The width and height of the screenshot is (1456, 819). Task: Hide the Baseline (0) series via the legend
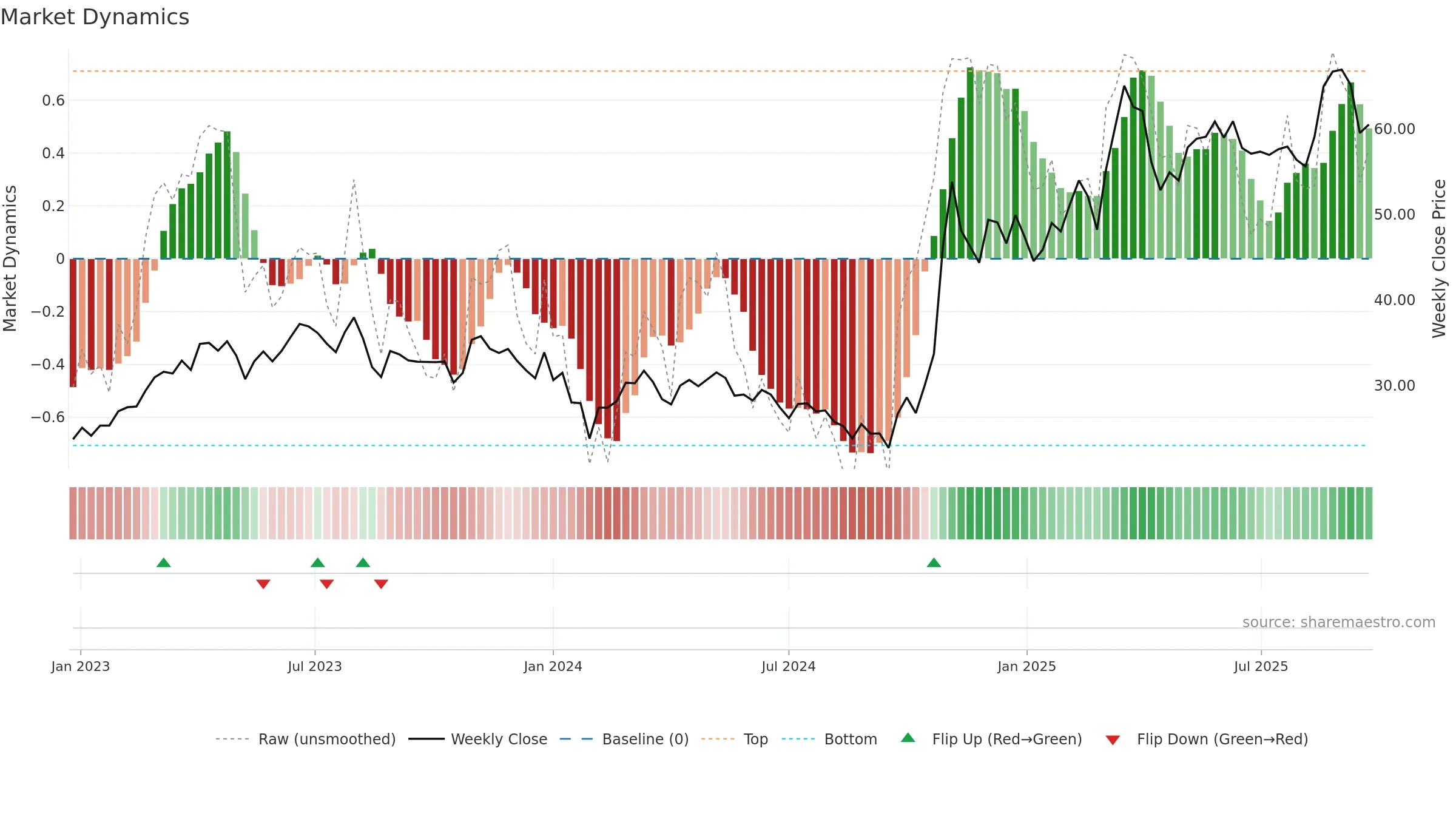[624, 739]
